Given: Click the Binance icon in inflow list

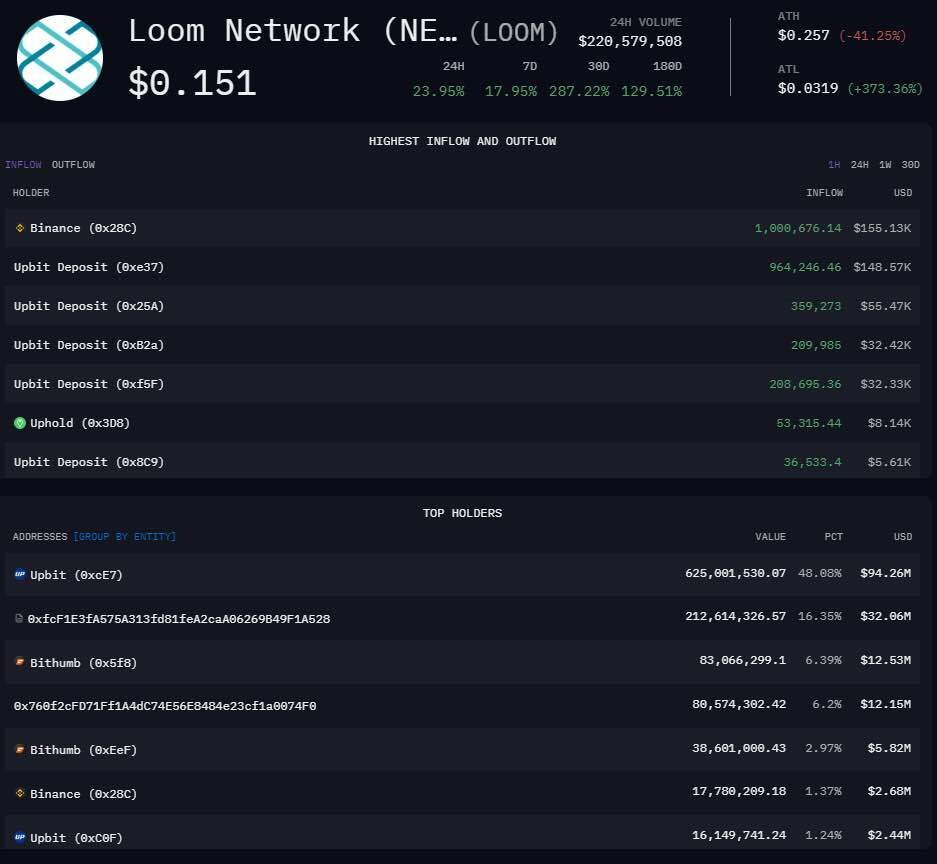Looking at the screenshot, I should click(19, 228).
